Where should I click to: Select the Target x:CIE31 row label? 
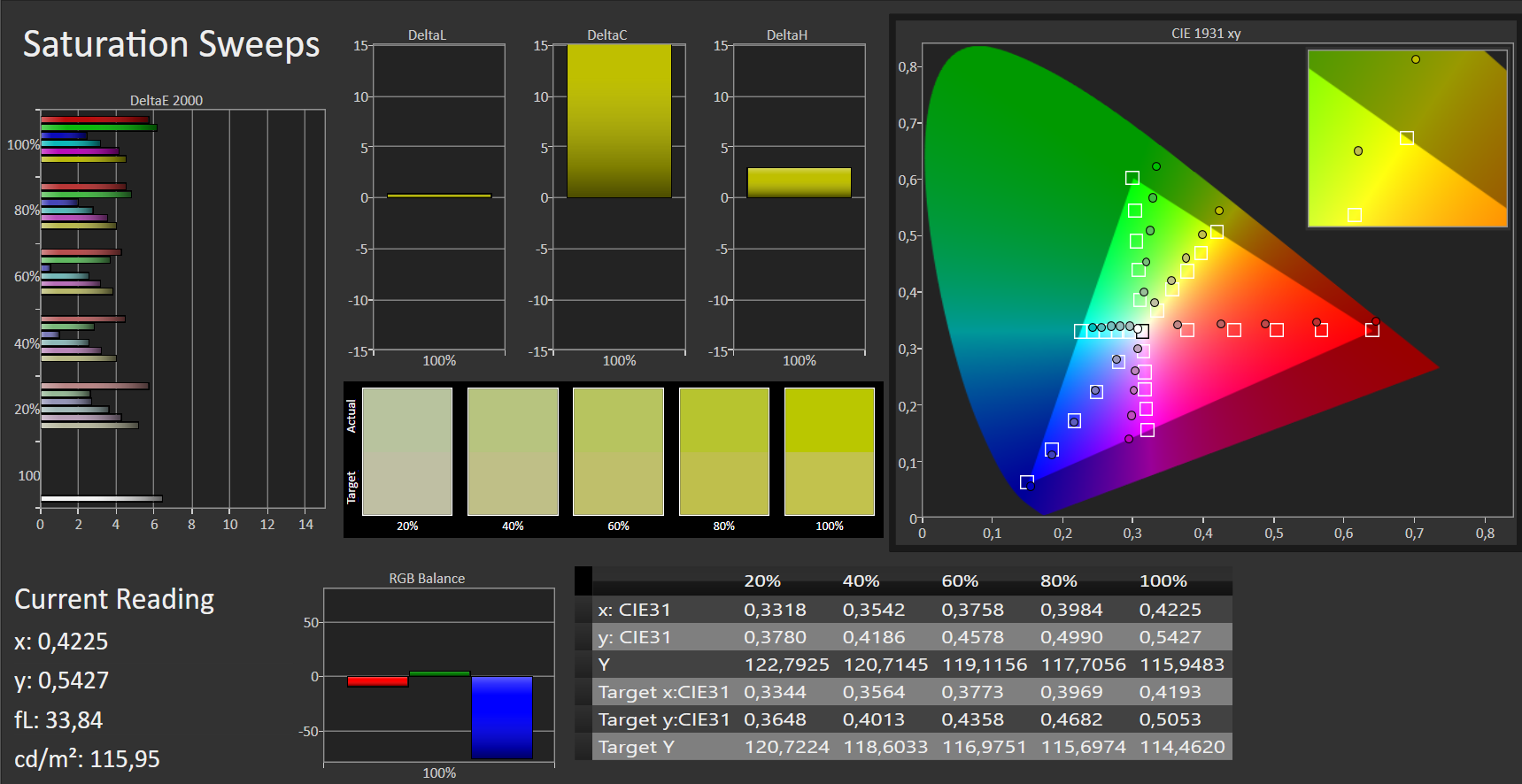[x=663, y=692]
